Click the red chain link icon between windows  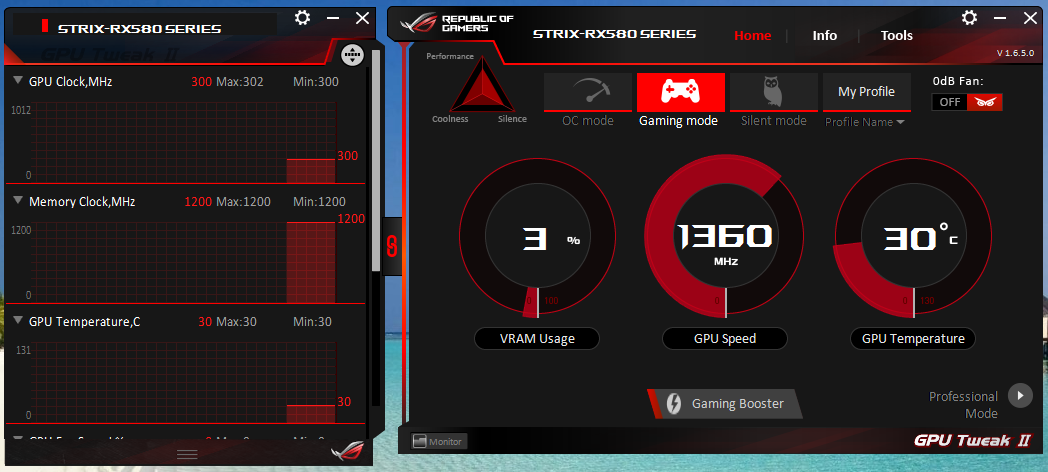pos(393,246)
